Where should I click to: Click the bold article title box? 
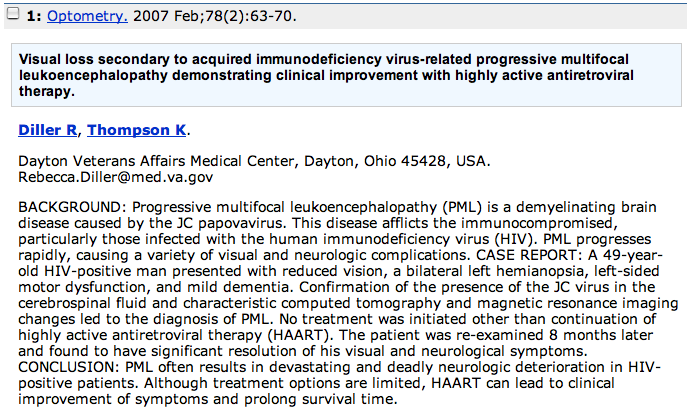346,75
